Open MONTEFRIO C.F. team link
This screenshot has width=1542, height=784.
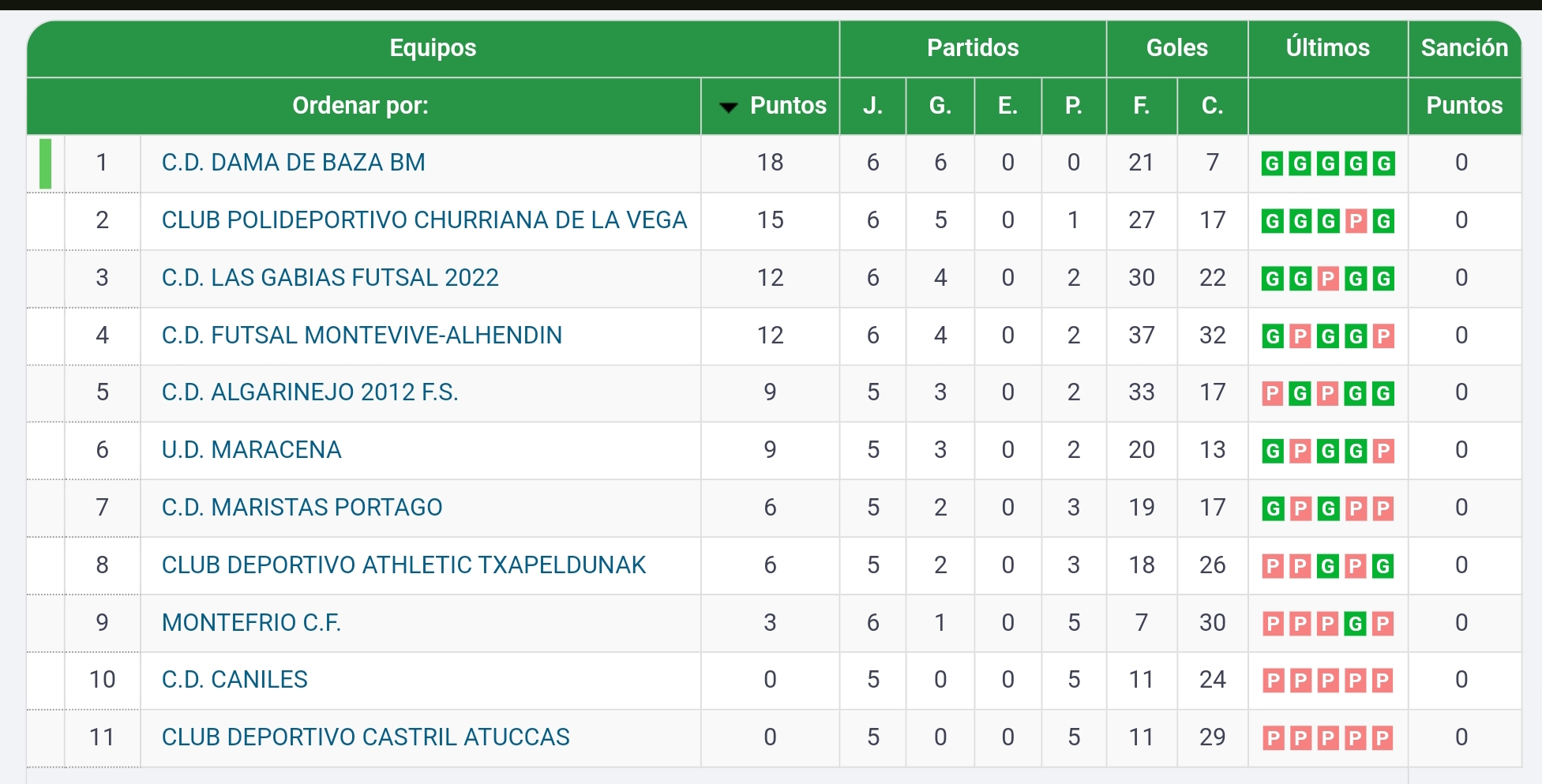[x=251, y=623]
